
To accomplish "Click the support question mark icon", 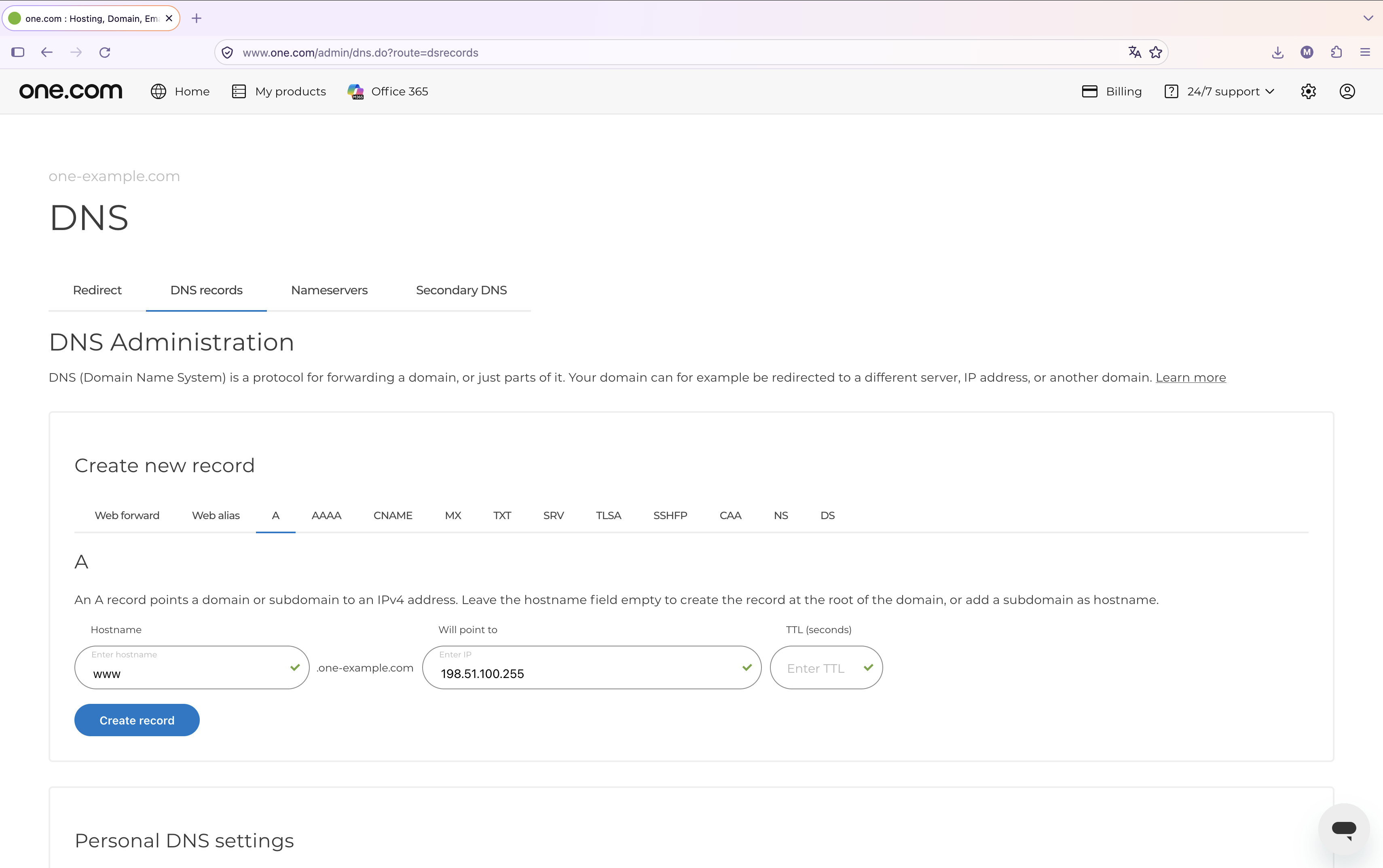I will (1171, 91).
